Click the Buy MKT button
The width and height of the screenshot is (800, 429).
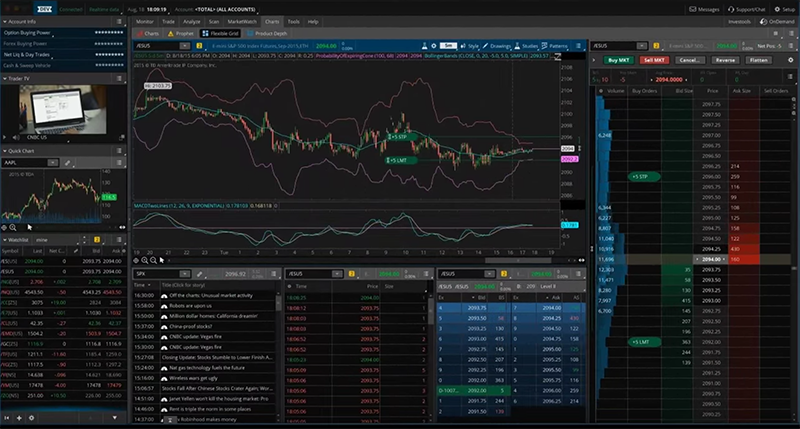click(618, 60)
